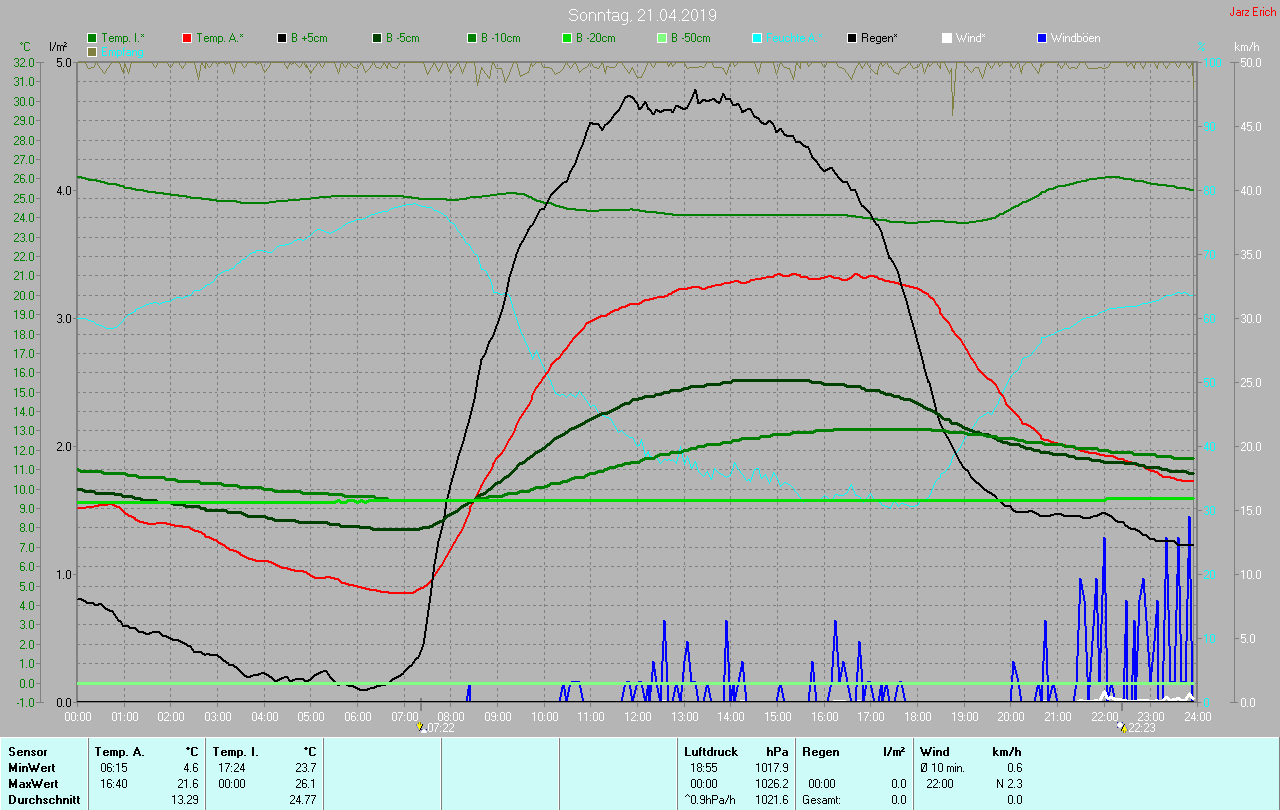1280x810 pixels.
Task: Click the bright green B -20cm legend square
Action: (x=566, y=38)
